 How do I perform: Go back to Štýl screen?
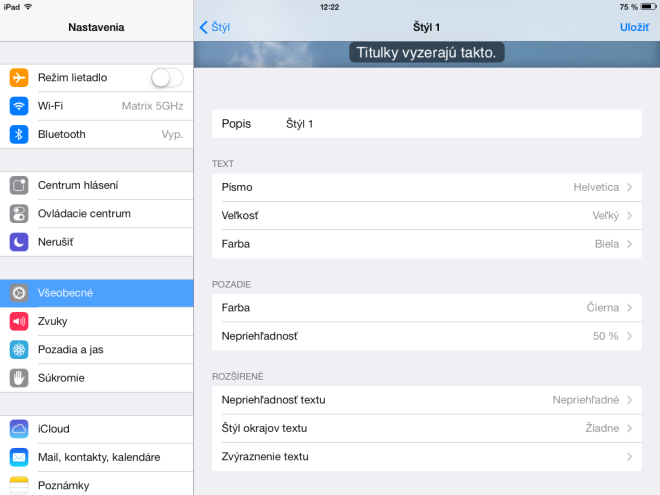pos(215,27)
